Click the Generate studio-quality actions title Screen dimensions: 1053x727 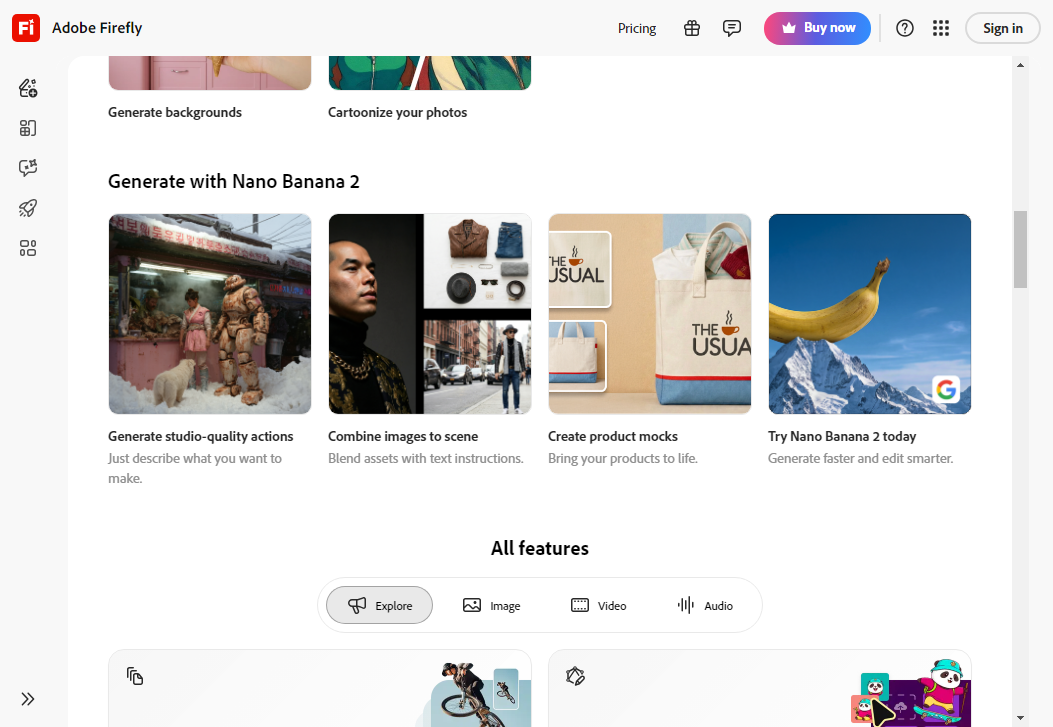tap(201, 436)
